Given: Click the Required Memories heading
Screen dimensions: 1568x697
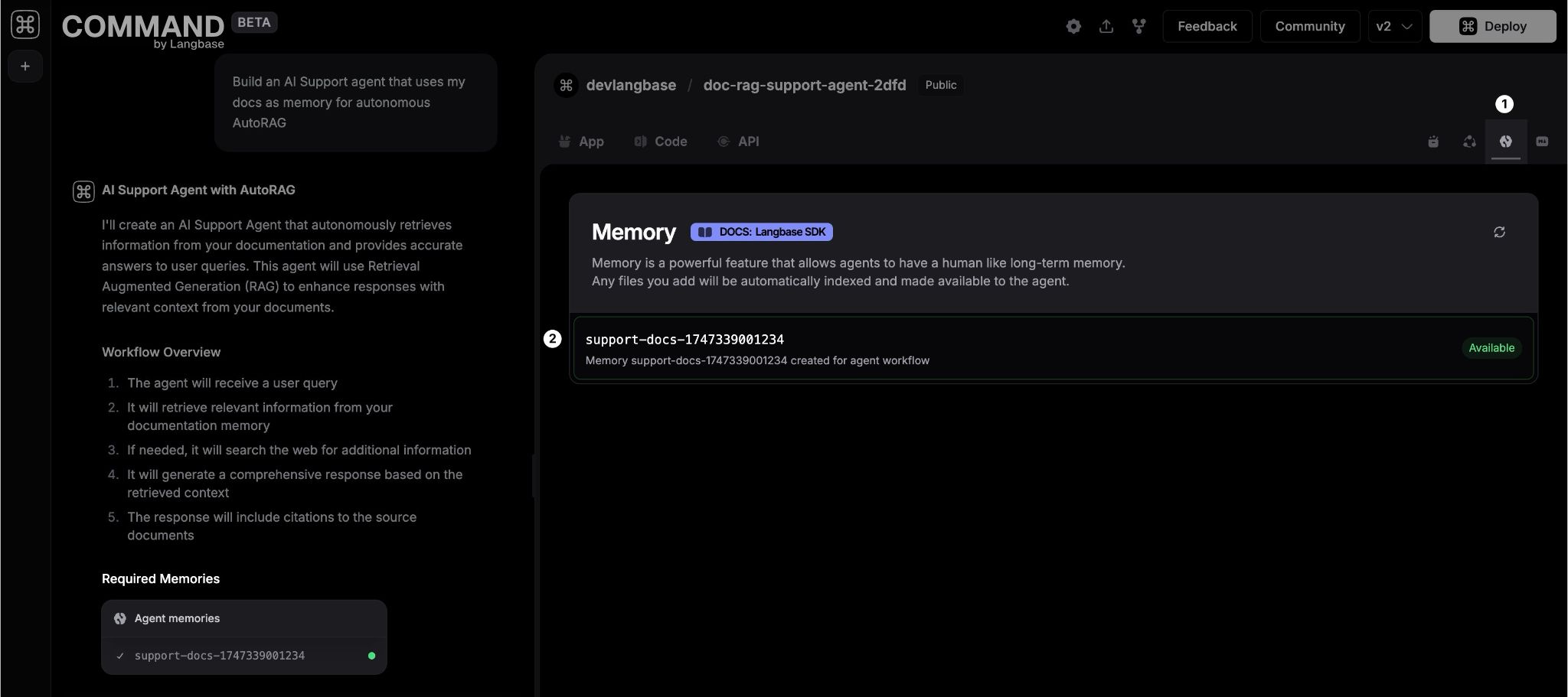Looking at the screenshot, I should [x=161, y=579].
